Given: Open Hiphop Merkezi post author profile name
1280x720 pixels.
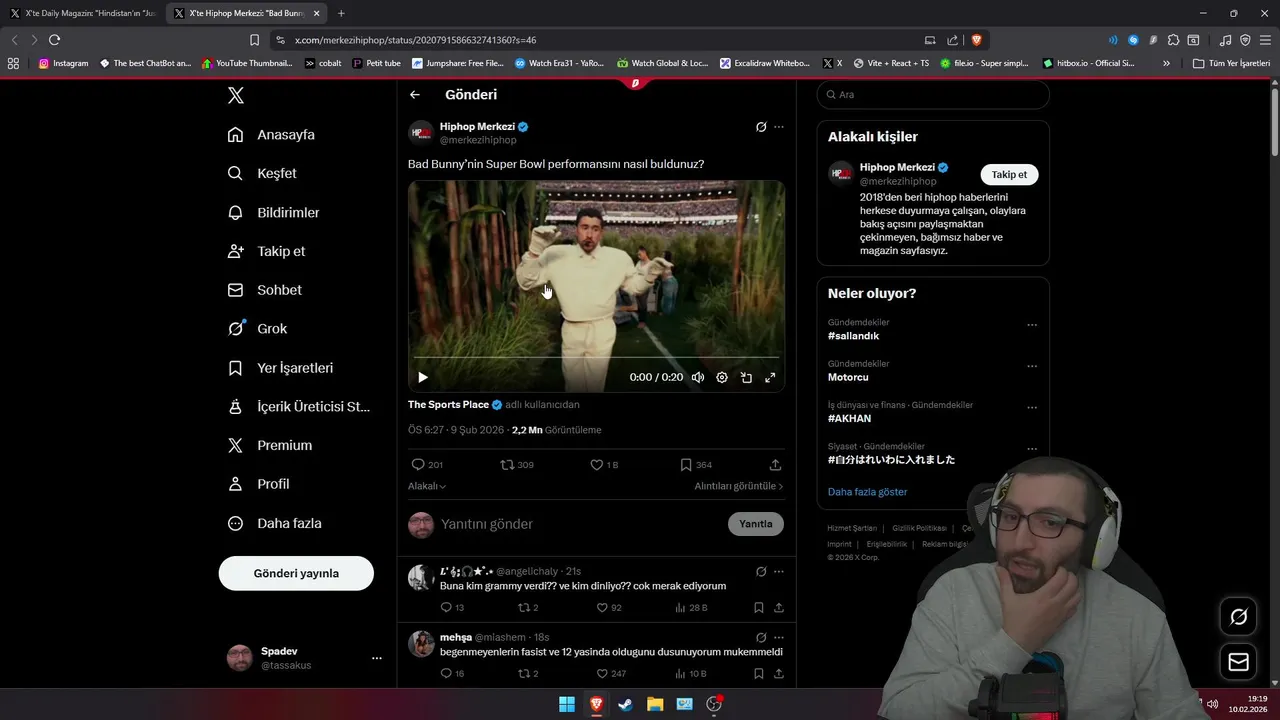Looking at the screenshot, I should point(477,127).
